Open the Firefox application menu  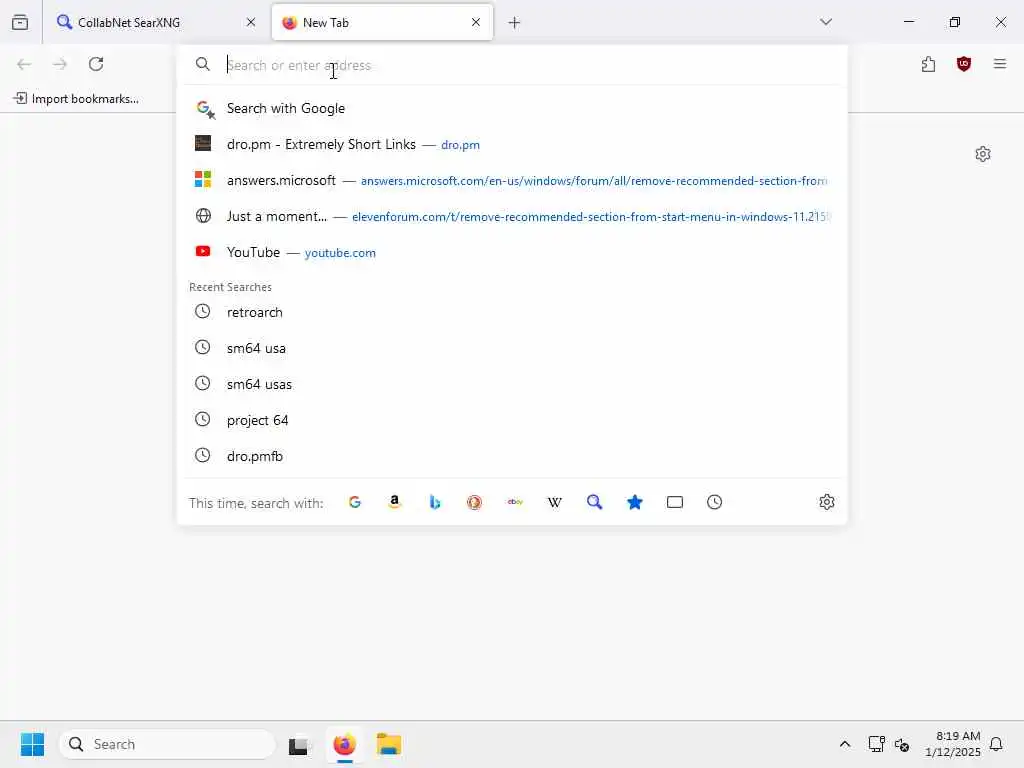click(1000, 64)
